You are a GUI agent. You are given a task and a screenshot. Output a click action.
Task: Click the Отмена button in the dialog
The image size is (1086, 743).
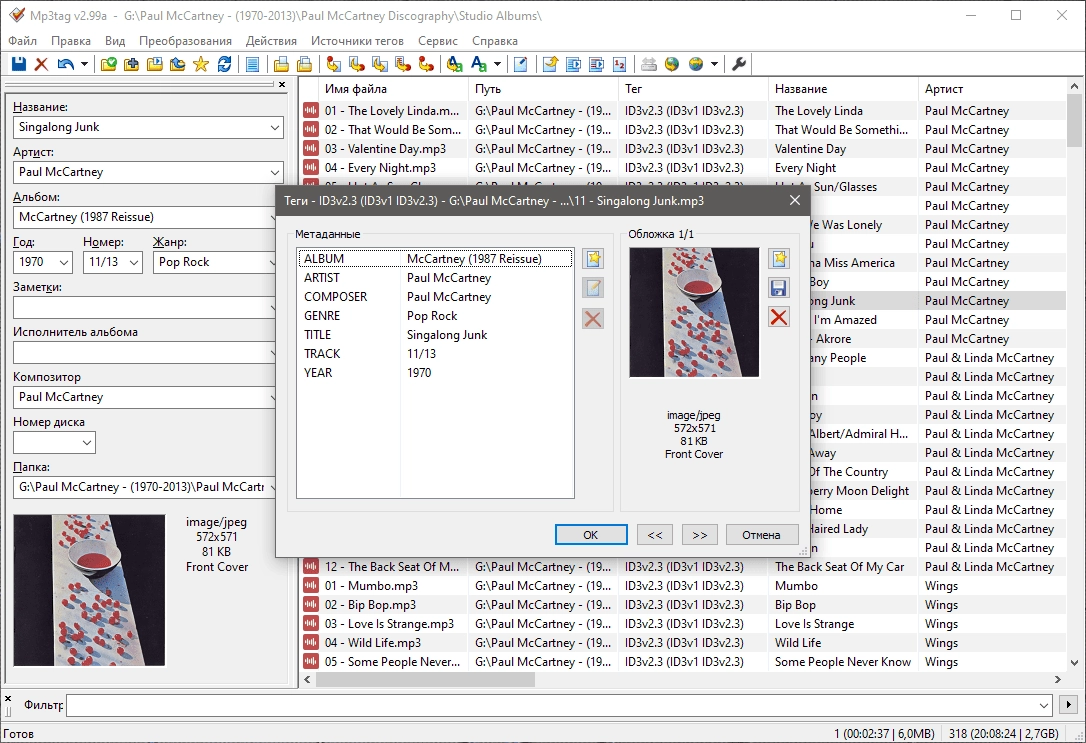coord(761,535)
